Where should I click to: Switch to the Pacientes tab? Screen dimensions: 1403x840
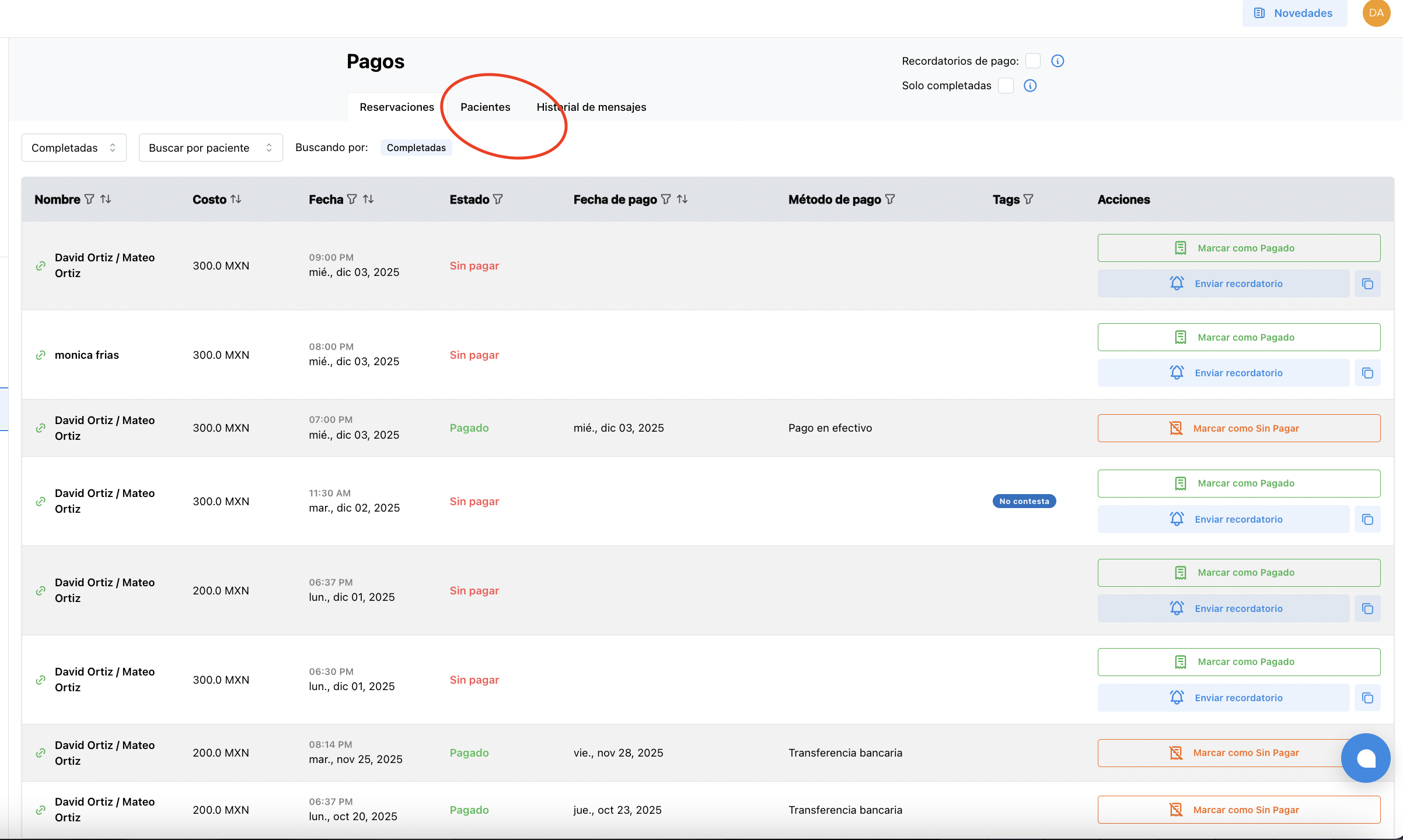(x=485, y=107)
